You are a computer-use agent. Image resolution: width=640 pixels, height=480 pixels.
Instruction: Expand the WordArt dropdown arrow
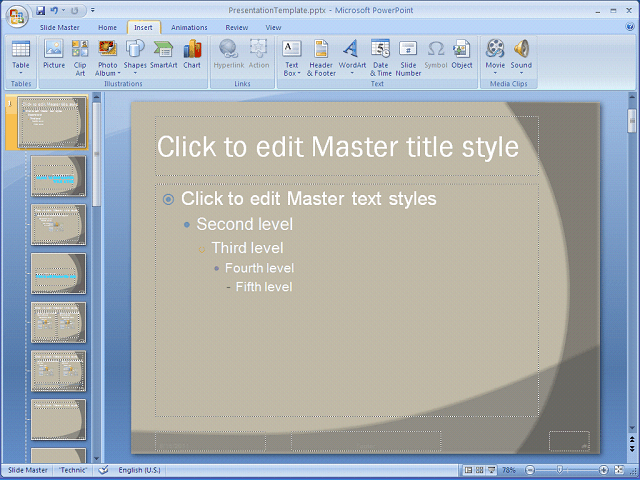(x=352, y=73)
